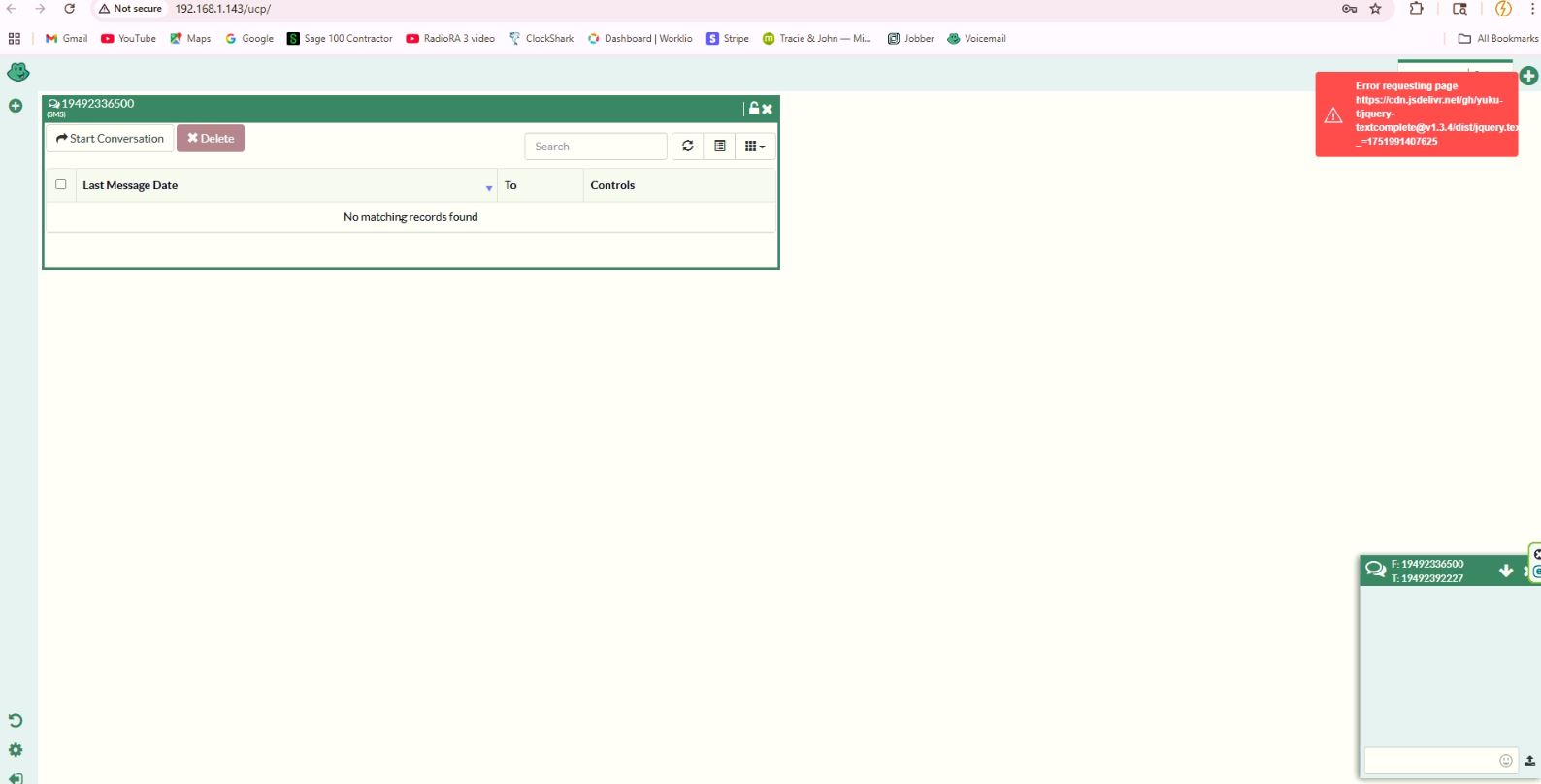Click the upload file icon in chat

click(x=1529, y=761)
